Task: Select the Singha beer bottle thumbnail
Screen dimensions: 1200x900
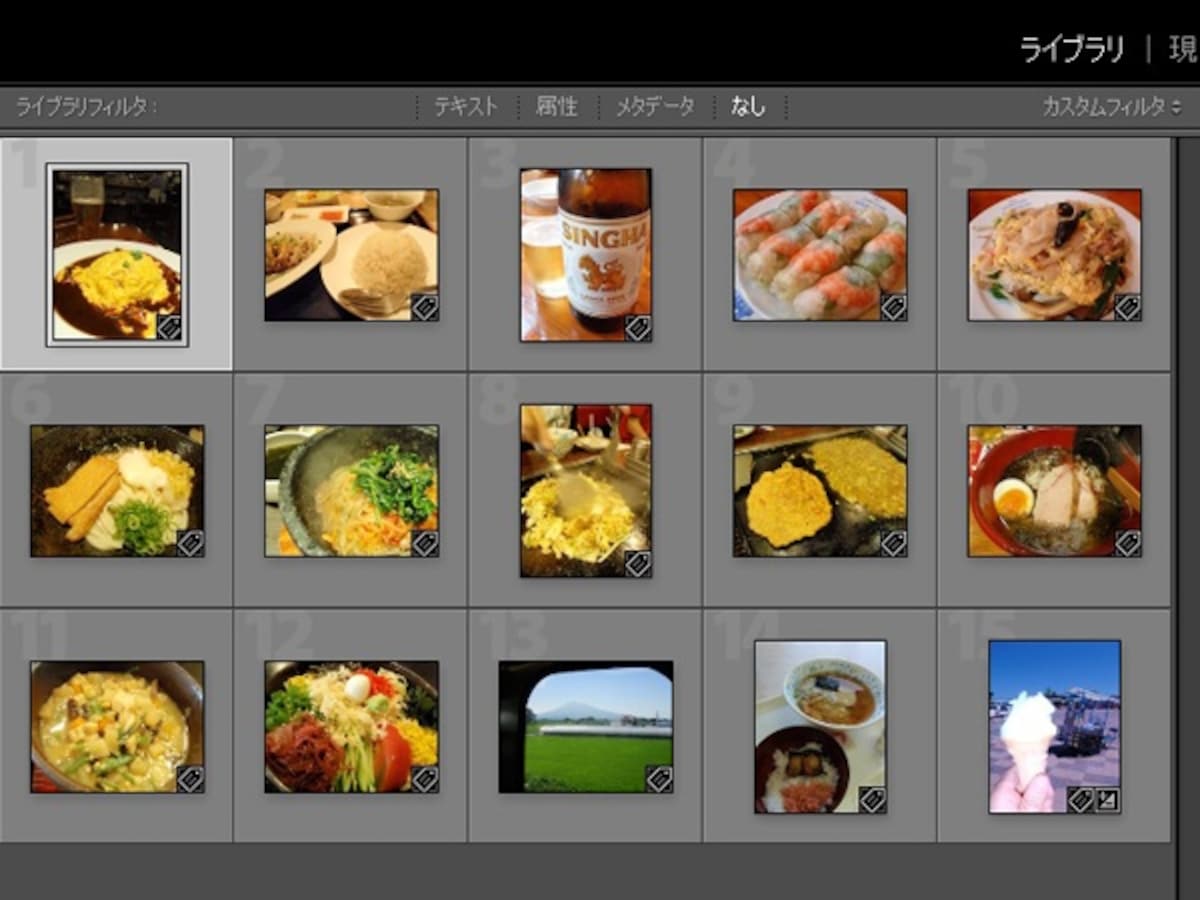Action: (x=586, y=254)
